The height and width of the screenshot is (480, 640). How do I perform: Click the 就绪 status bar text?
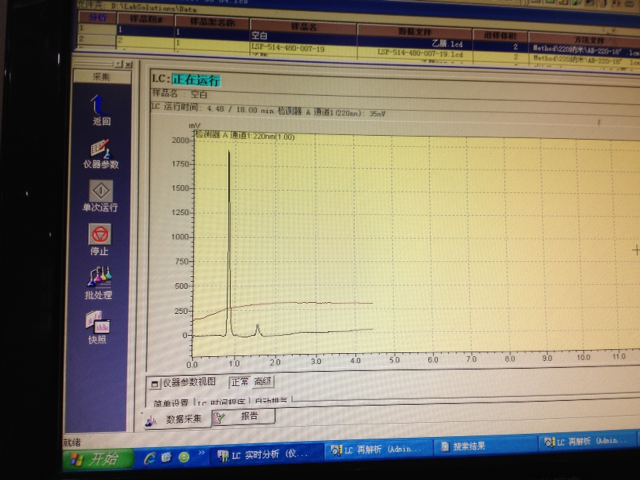(72, 442)
